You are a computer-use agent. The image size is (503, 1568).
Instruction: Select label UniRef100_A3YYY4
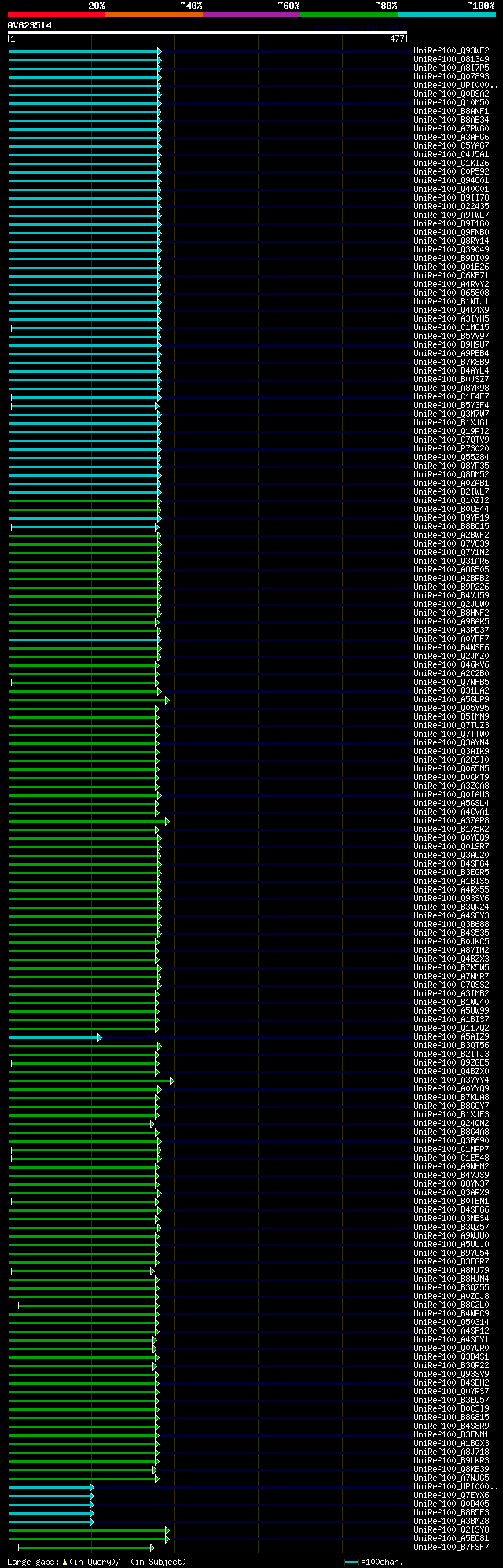[451, 1080]
